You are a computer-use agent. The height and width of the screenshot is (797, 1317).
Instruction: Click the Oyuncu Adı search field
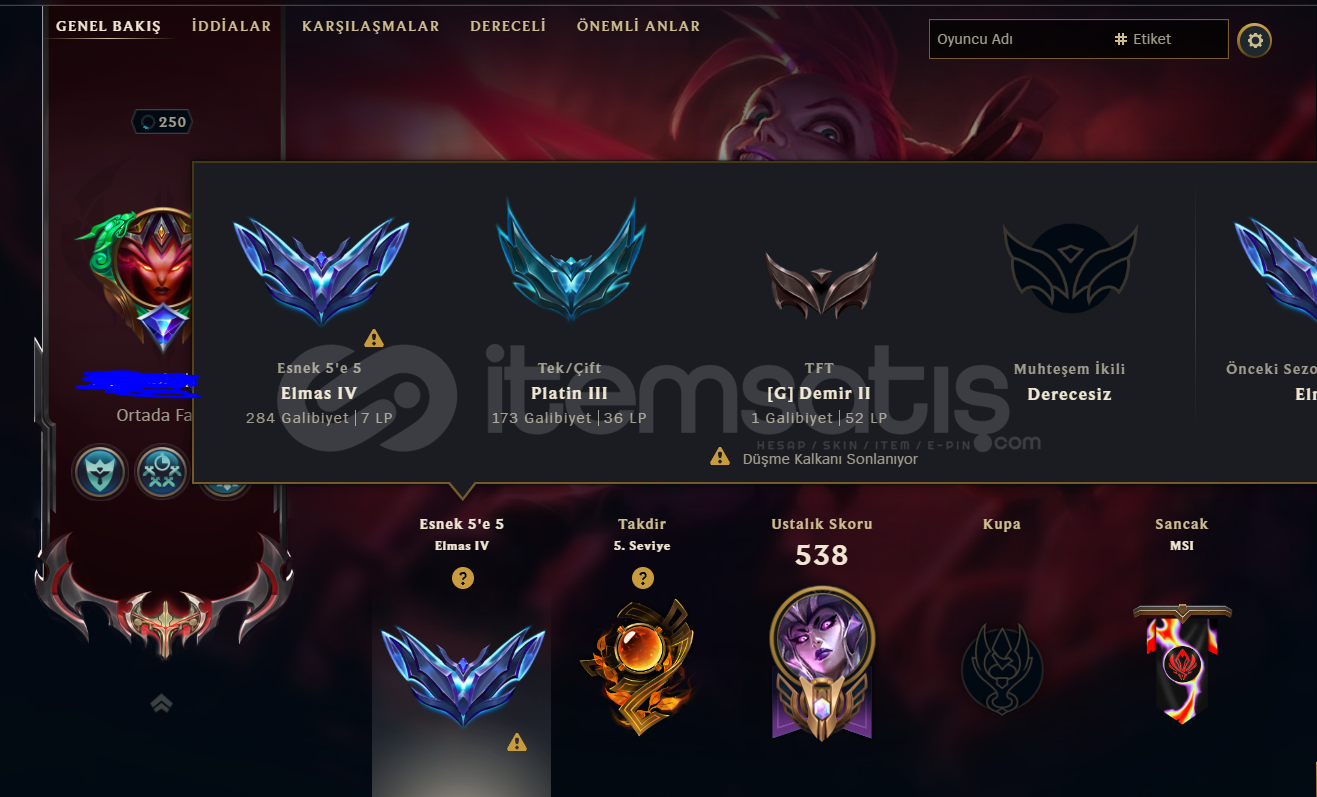click(x=1018, y=39)
